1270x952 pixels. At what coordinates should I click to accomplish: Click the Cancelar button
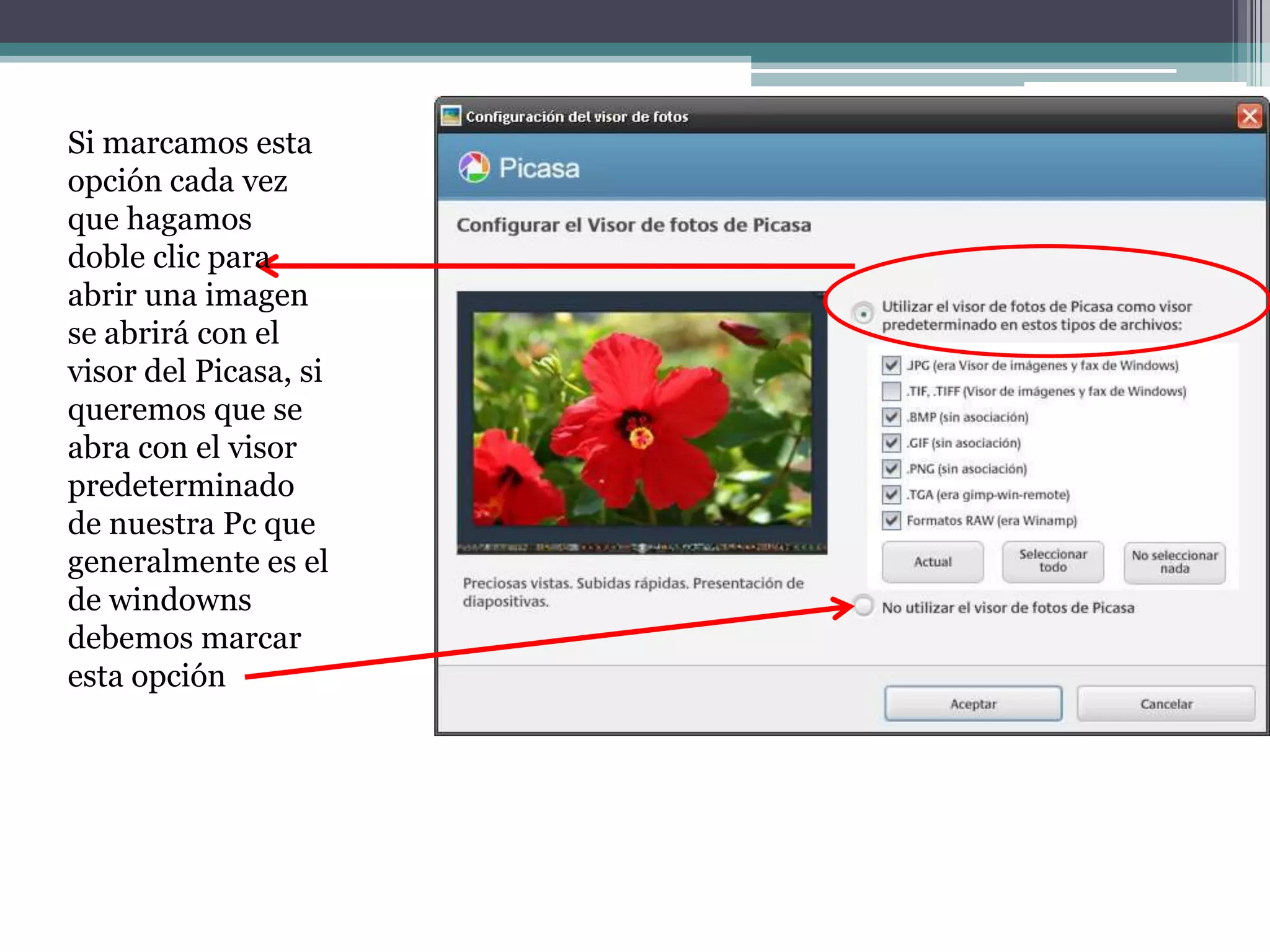coord(1165,703)
